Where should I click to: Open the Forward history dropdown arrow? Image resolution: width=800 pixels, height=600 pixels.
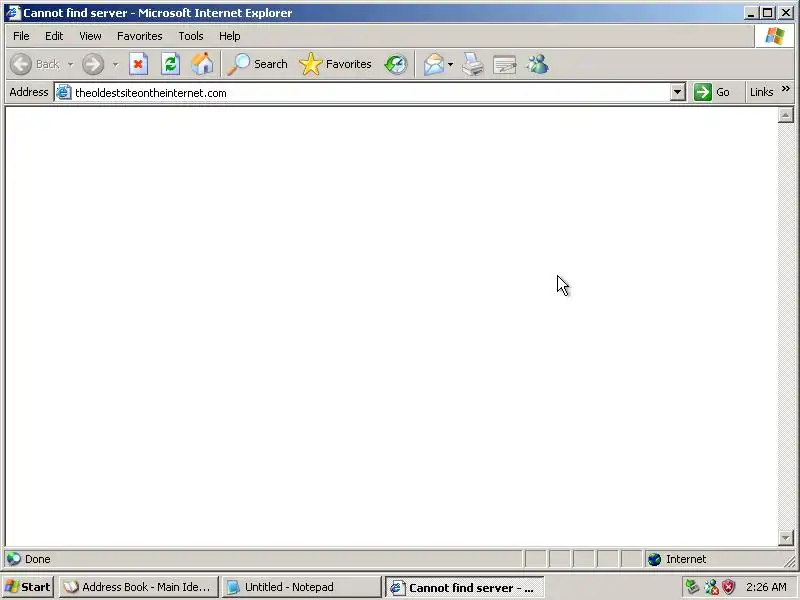115,64
